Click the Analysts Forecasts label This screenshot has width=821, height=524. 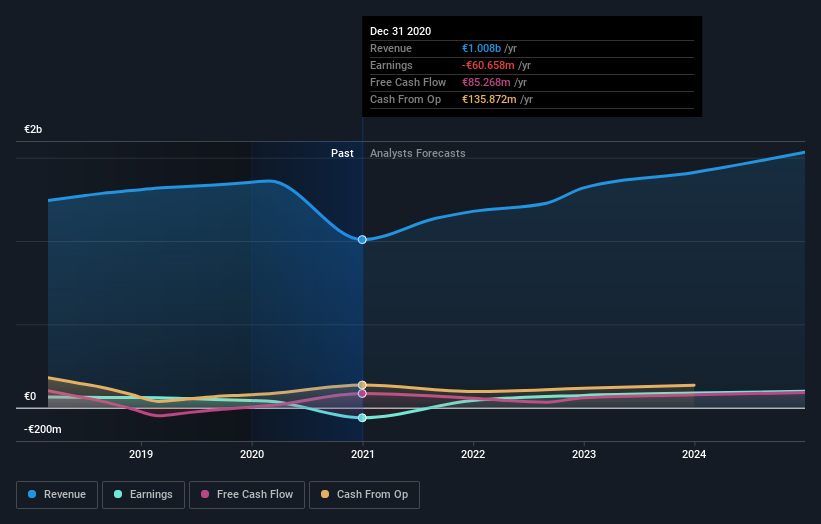click(417, 153)
